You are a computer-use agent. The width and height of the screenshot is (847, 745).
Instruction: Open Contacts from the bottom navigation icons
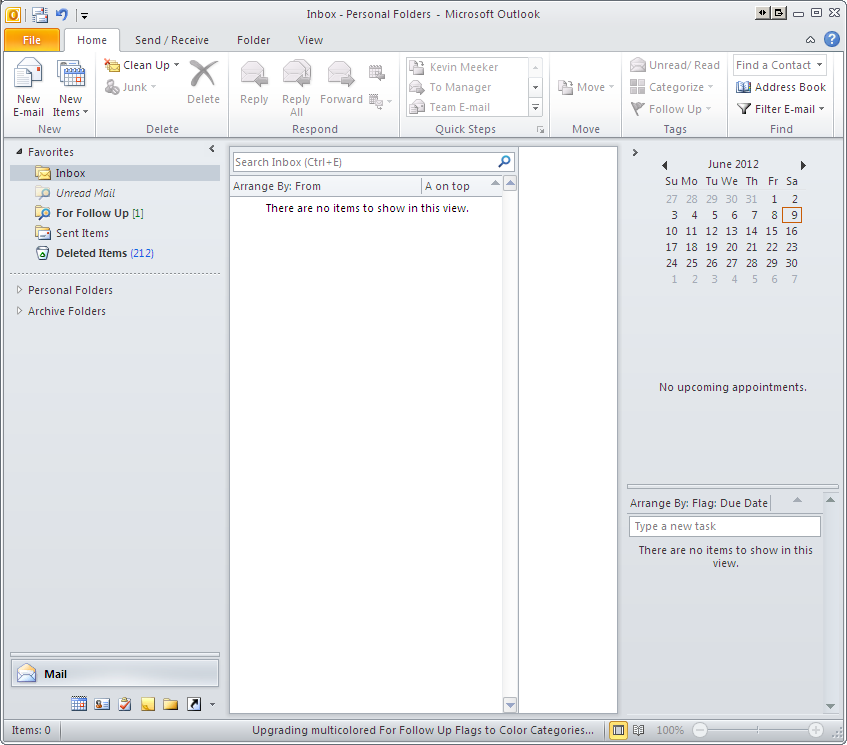[x=102, y=704]
